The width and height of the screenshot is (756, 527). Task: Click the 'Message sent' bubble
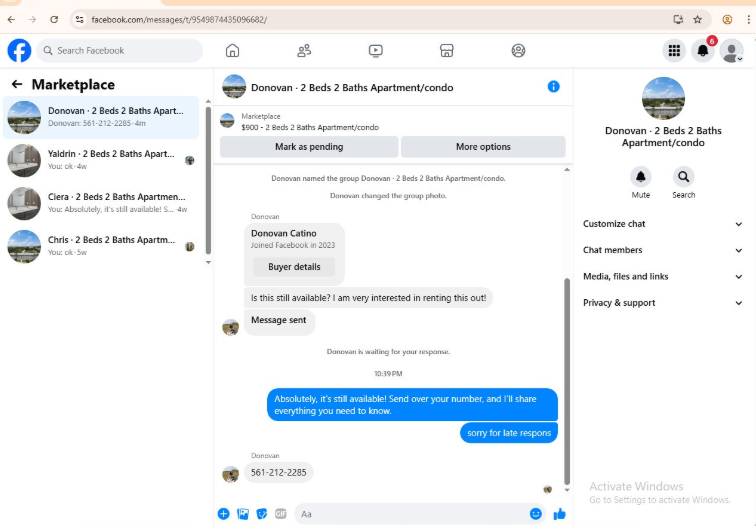coord(279,321)
